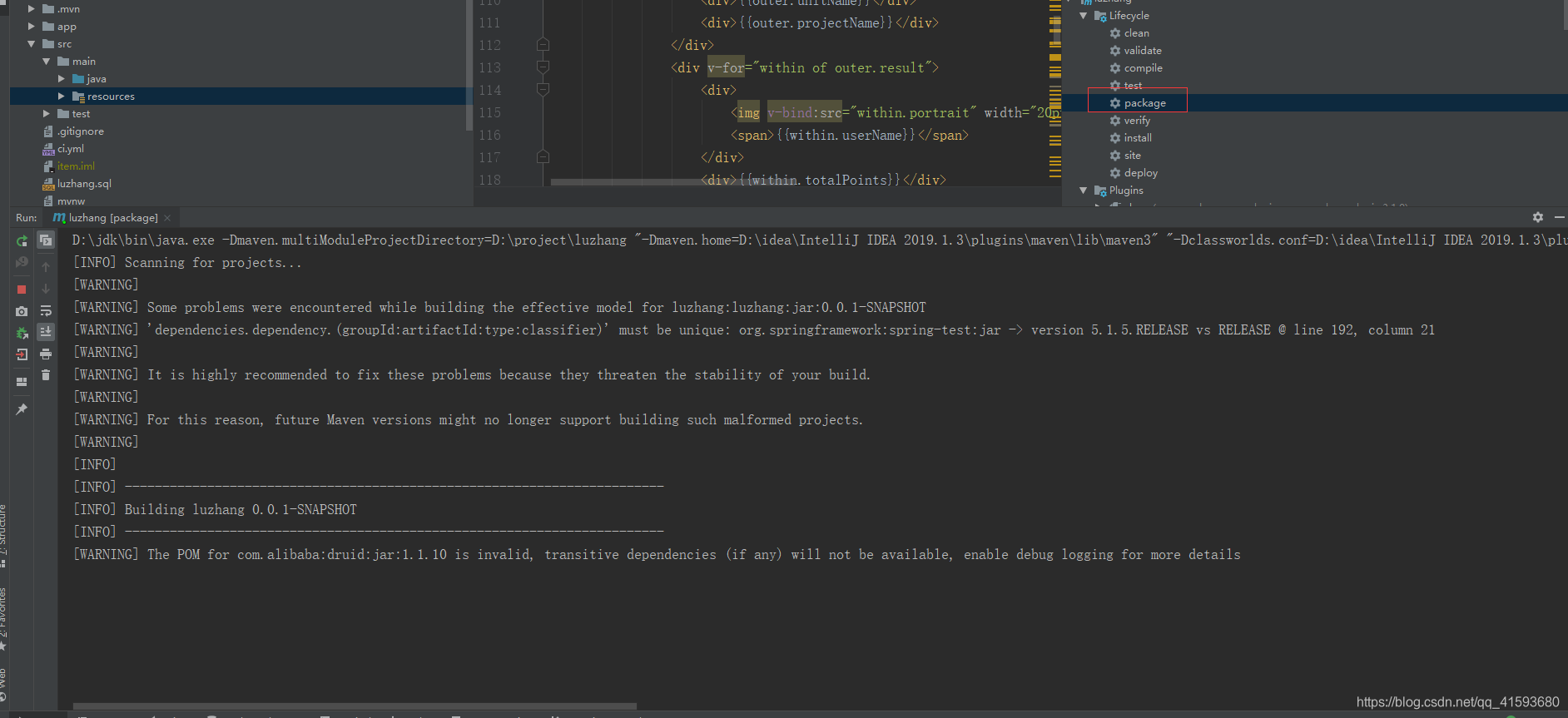This screenshot has width=1568, height=718.
Task: Click the Exit icon in Run toolbar
Action: tap(22, 354)
